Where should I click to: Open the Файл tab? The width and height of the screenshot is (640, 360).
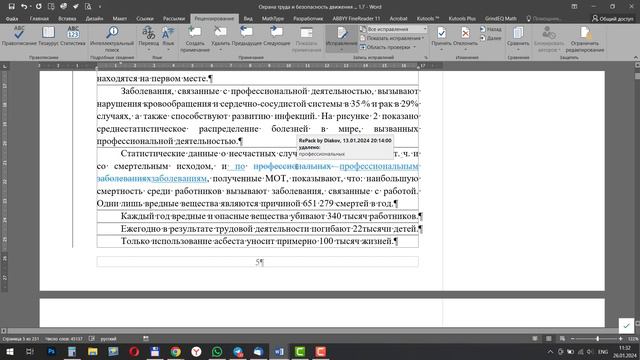pyautogui.click(x=12, y=19)
